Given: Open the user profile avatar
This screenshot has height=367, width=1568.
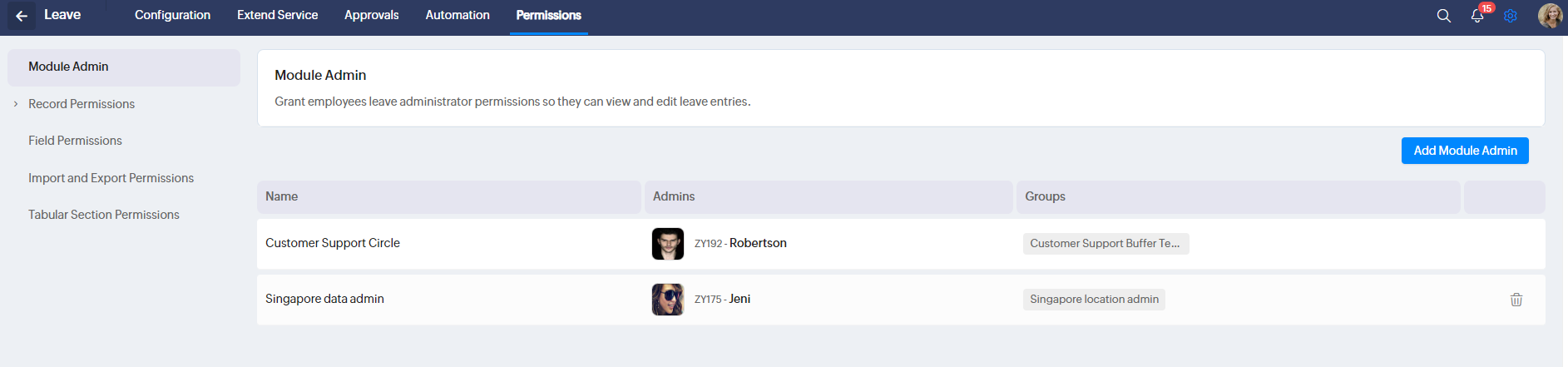Looking at the screenshot, I should click(x=1550, y=16).
